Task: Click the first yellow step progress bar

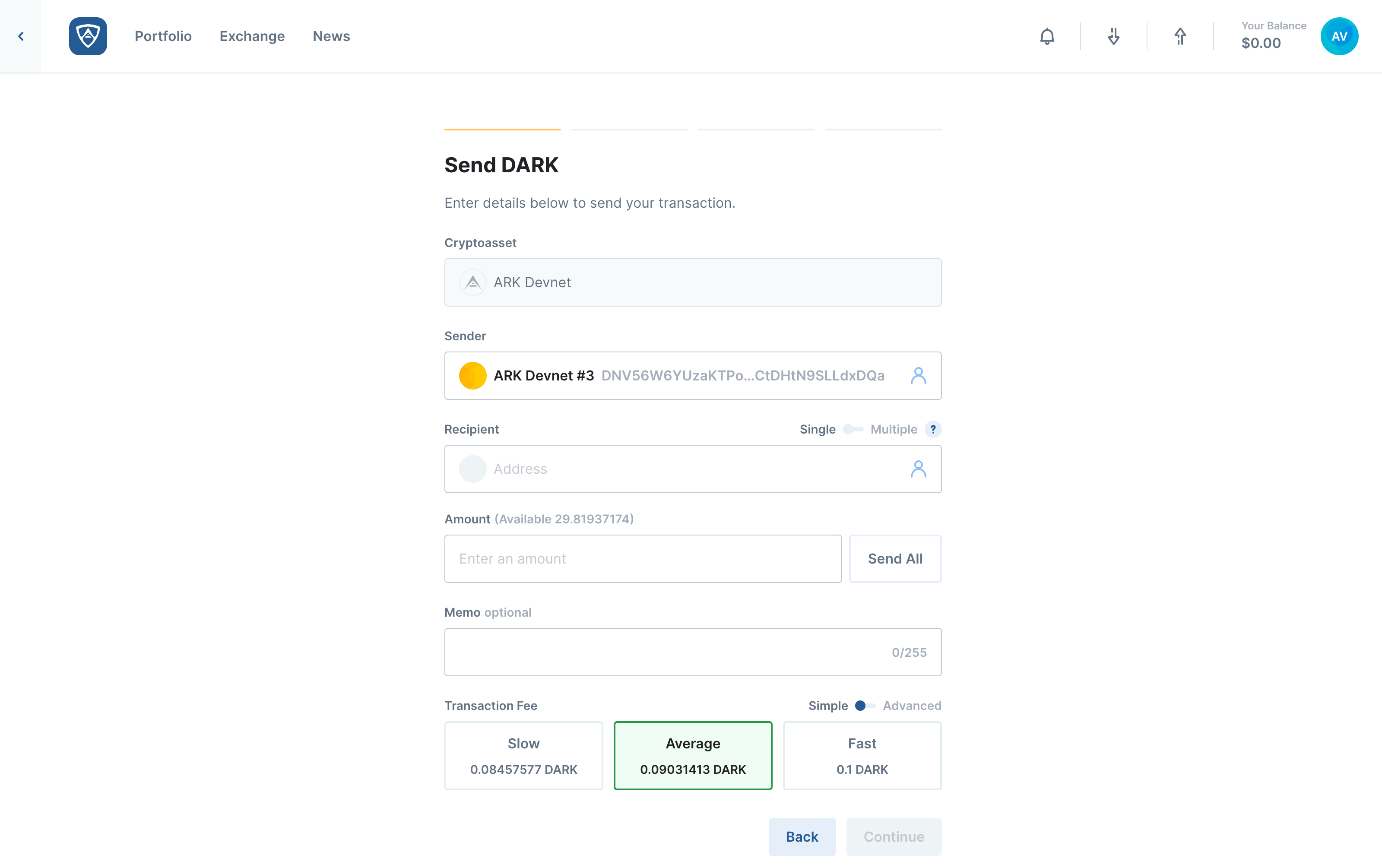Action: [x=502, y=130]
